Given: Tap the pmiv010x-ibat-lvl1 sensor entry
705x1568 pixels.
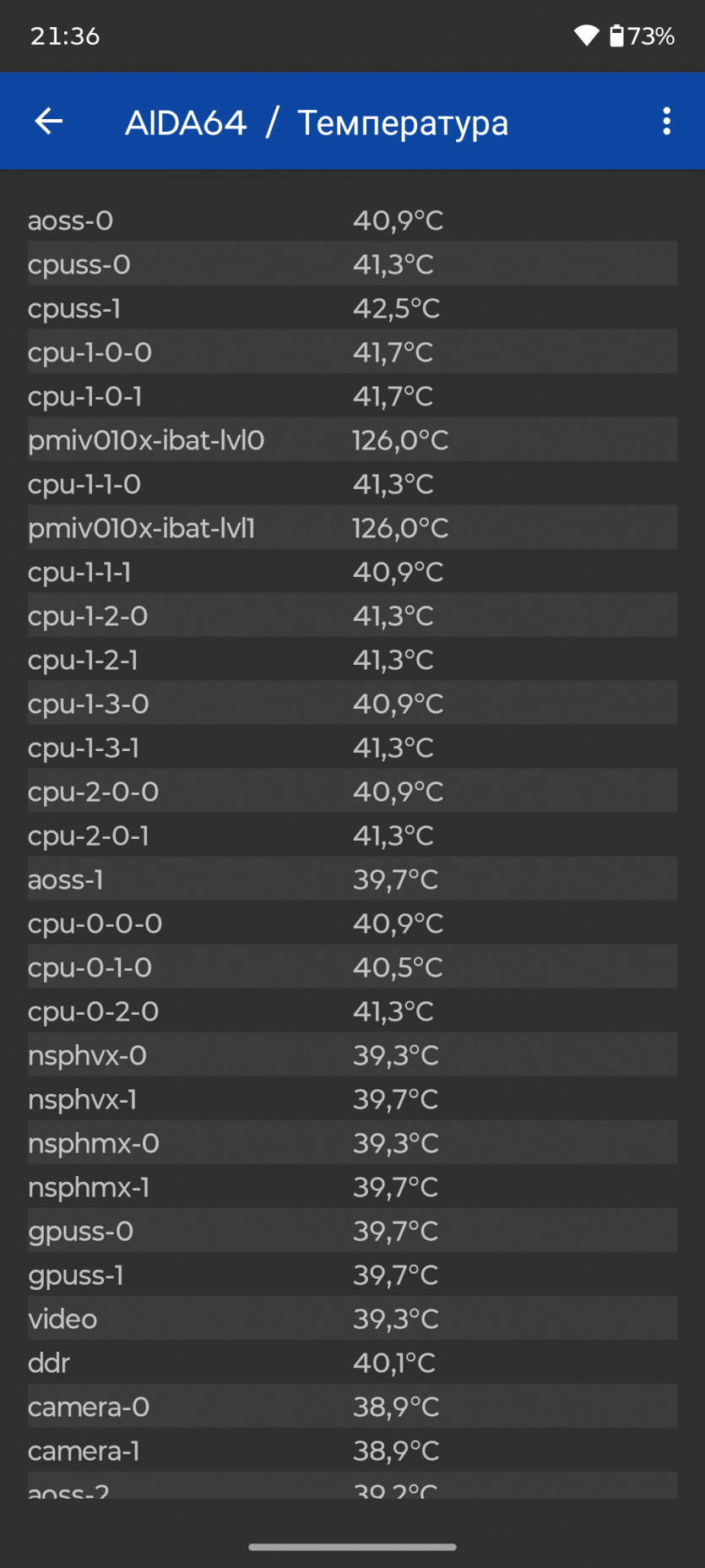Looking at the screenshot, I should (x=352, y=528).
